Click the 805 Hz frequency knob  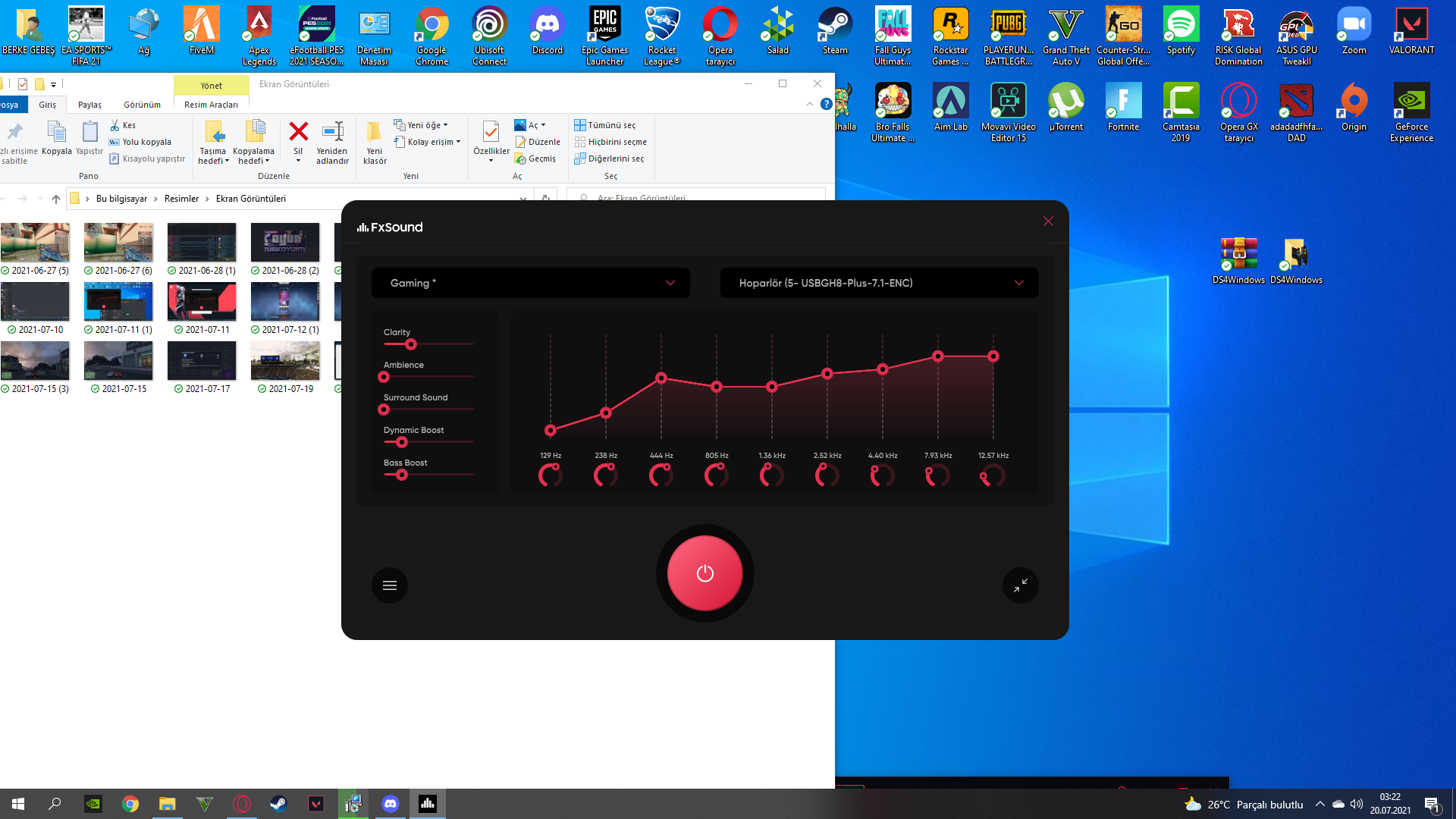click(716, 475)
